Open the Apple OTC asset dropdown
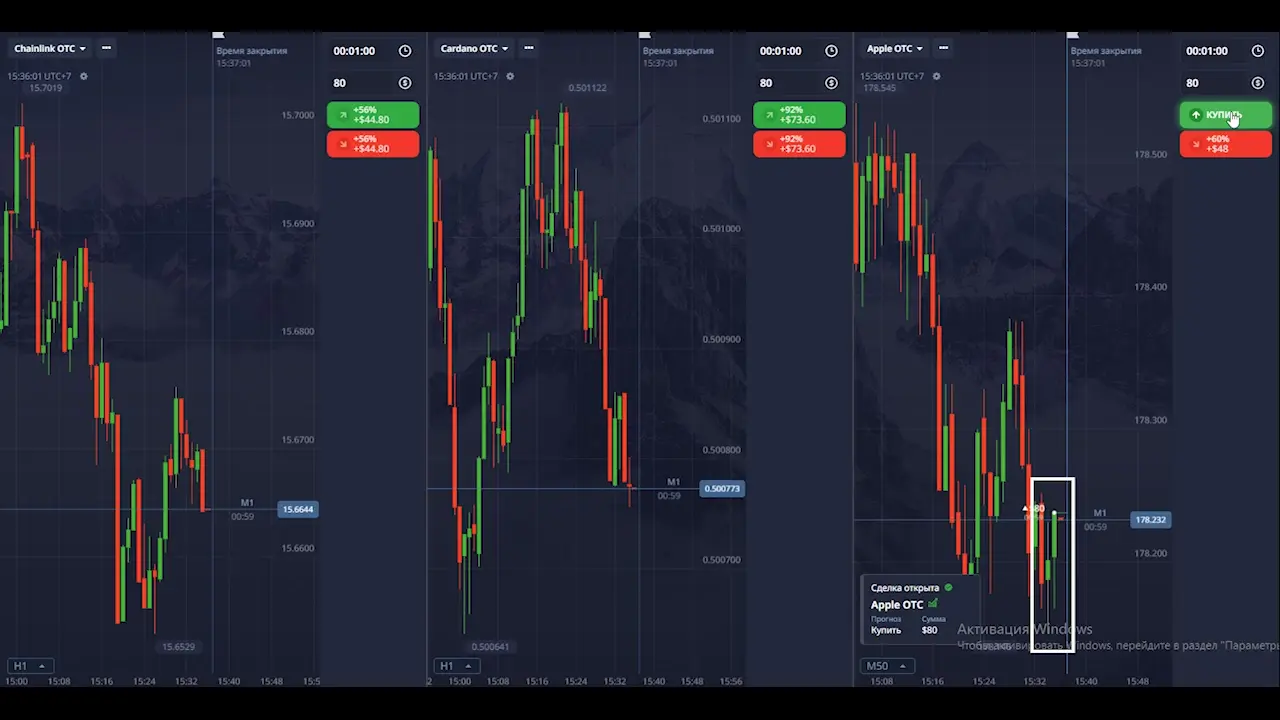This screenshot has height=720, width=1280. pos(895,48)
